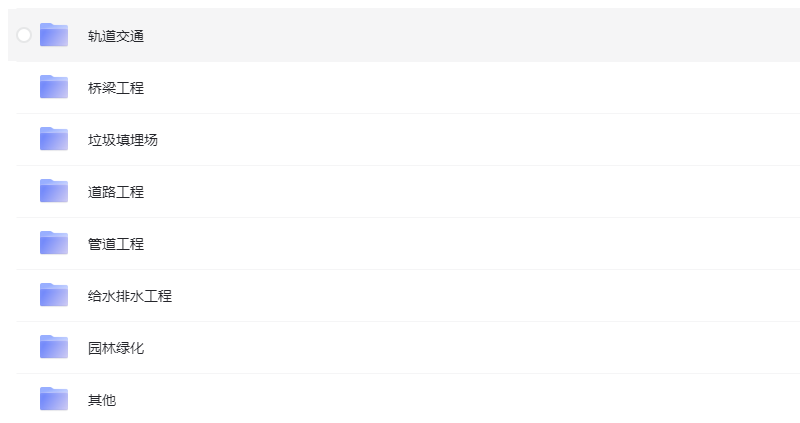Image resolution: width=800 pixels, height=423 pixels.
Task: Click the 道路工程 folder icon
Action: (x=54, y=191)
